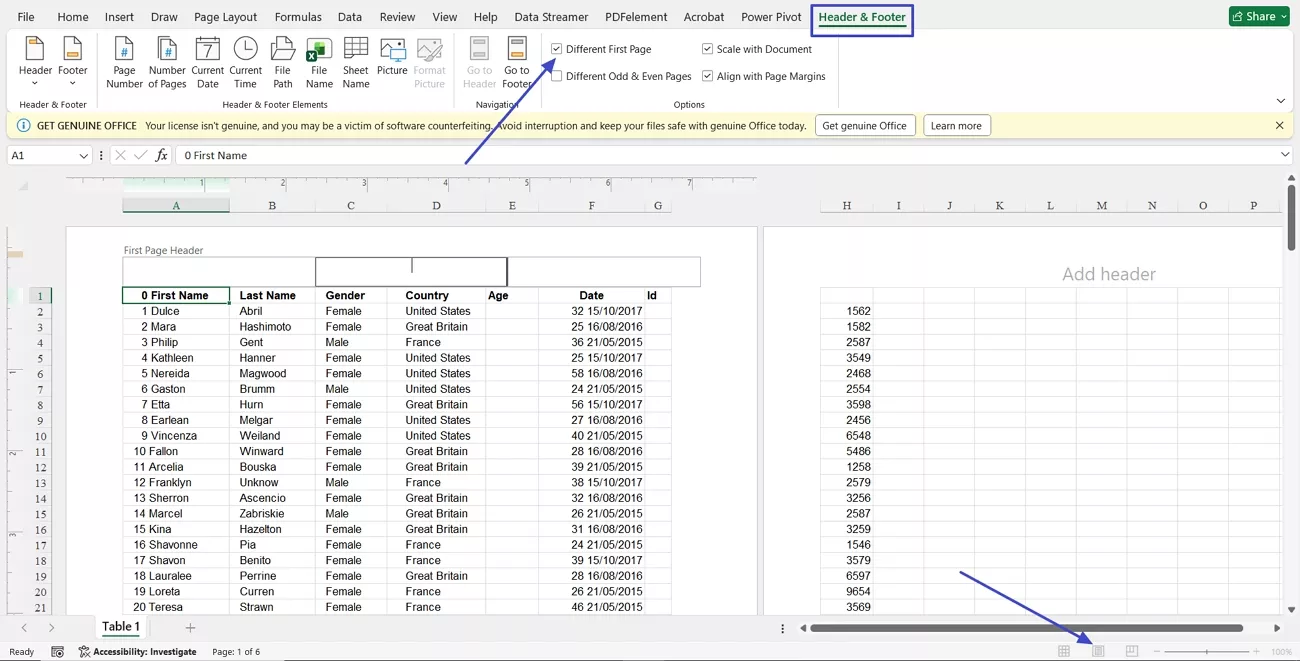The height and width of the screenshot is (661, 1300).
Task: Insert the Page Number header element
Action: pos(124,62)
